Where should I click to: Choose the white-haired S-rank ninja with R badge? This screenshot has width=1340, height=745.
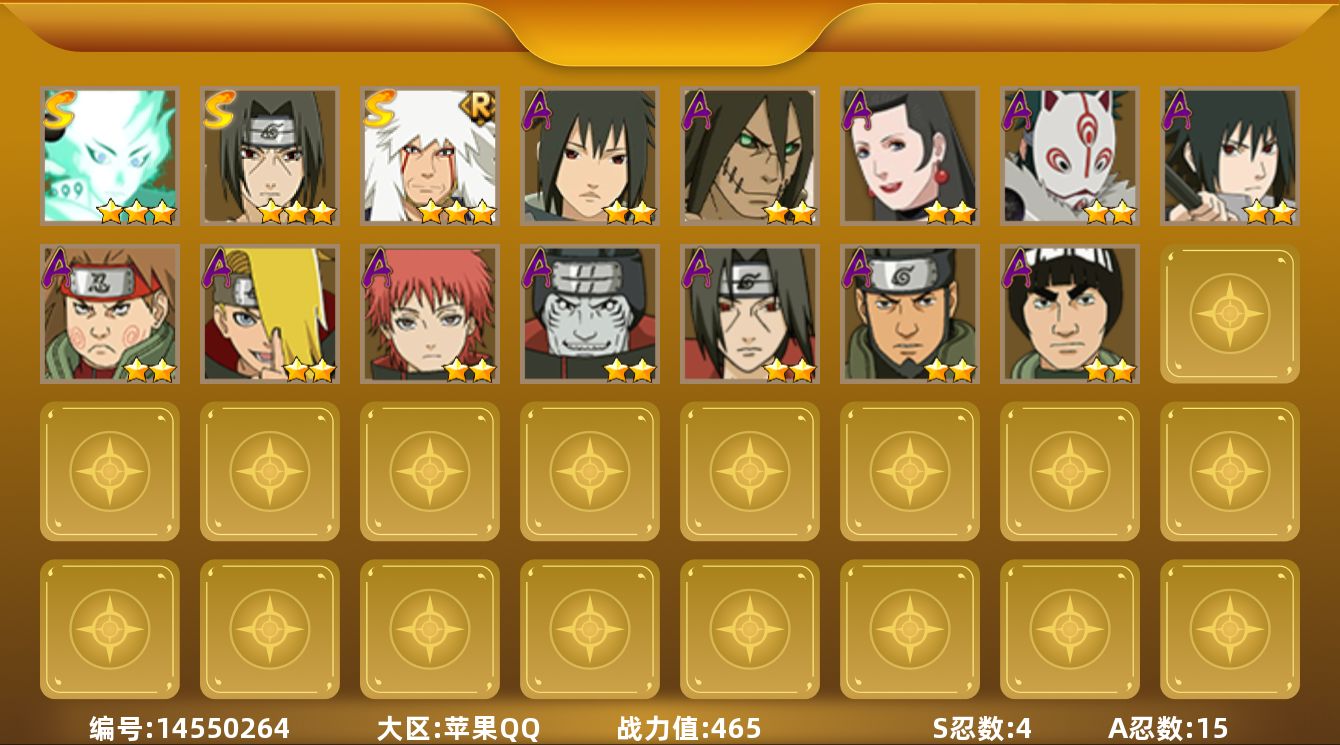pyautogui.click(x=430, y=156)
